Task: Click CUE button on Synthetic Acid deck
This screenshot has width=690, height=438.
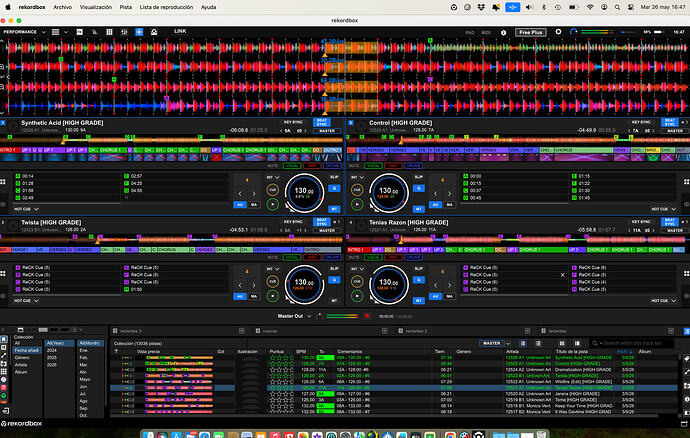Action: (272, 190)
